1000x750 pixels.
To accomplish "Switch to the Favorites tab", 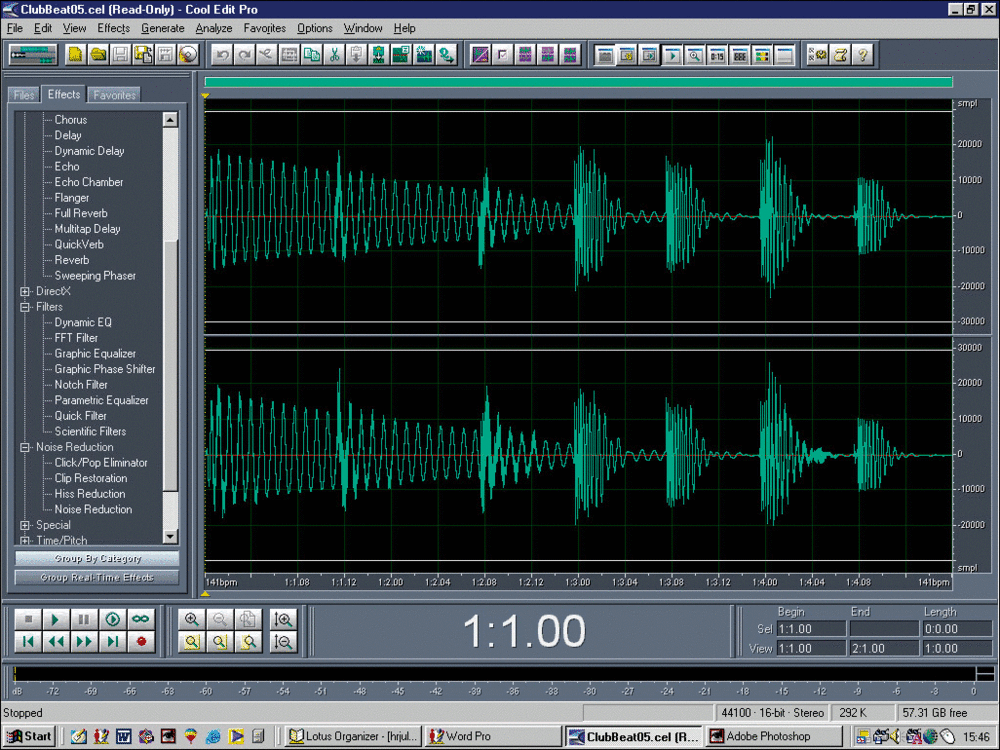I will pyautogui.click(x=114, y=96).
